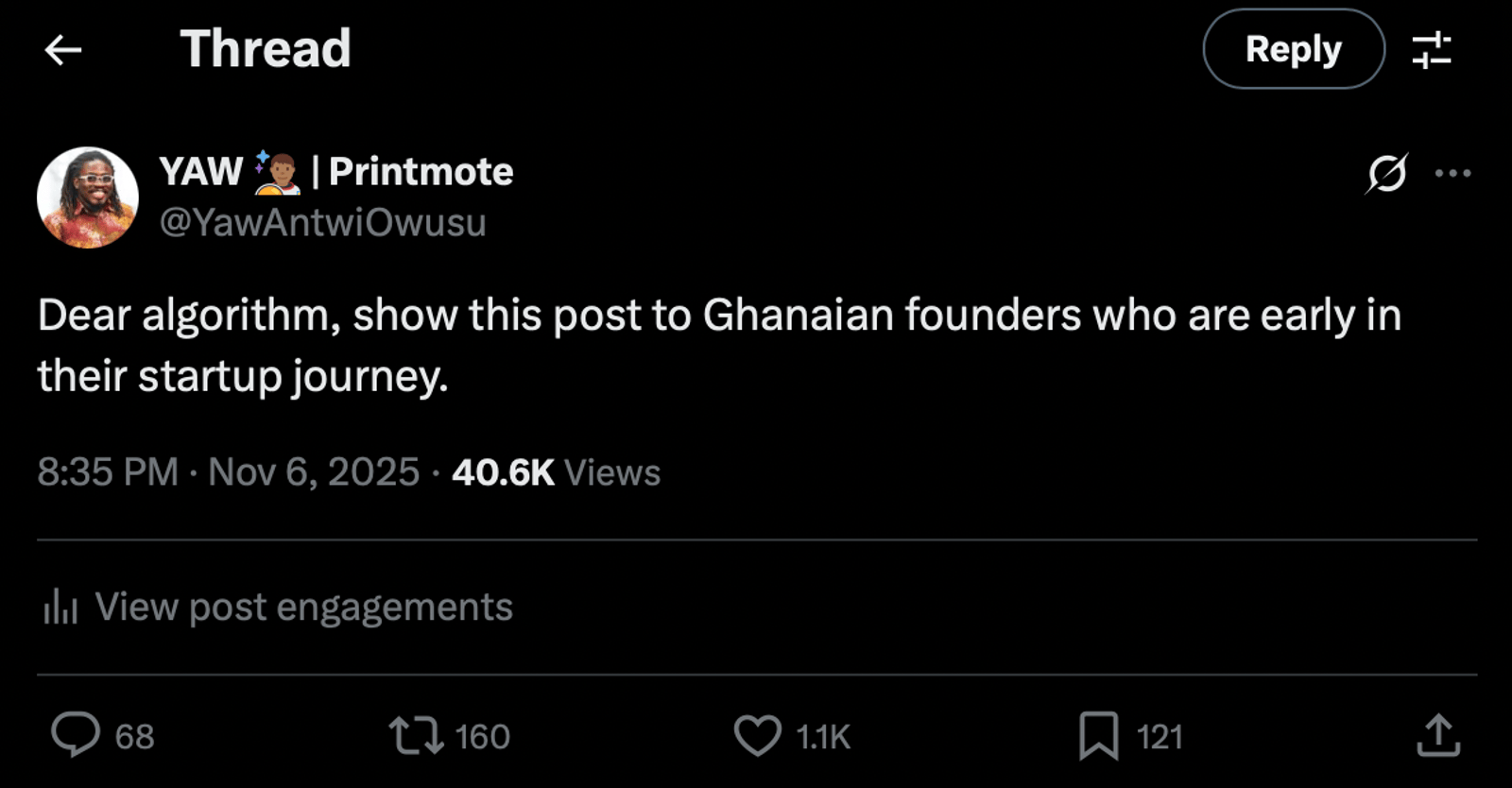Screen dimensions: 1512x788
Task: Click the share upload icon
Action: [1438, 736]
